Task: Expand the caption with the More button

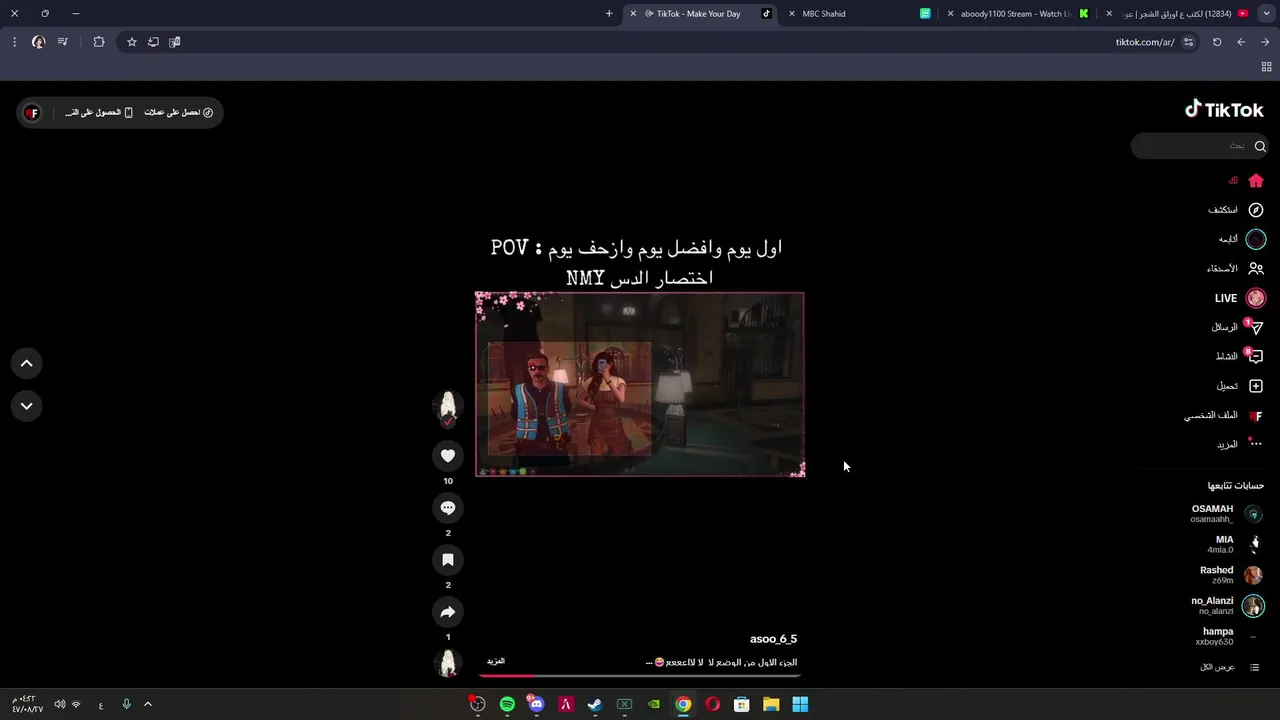Action: point(496,661)
